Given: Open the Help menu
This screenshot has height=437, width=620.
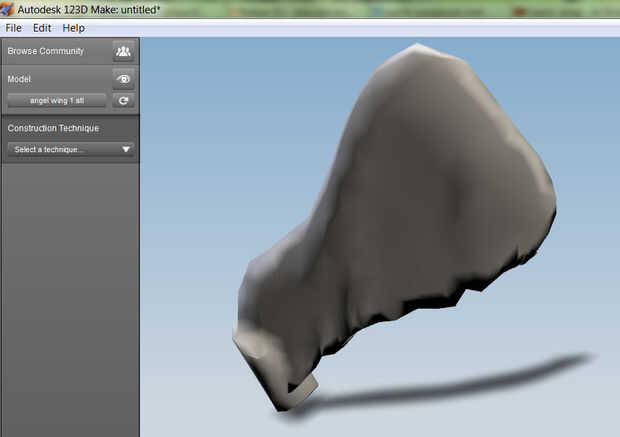Looking at the screenshot, I should coord(74,28).
